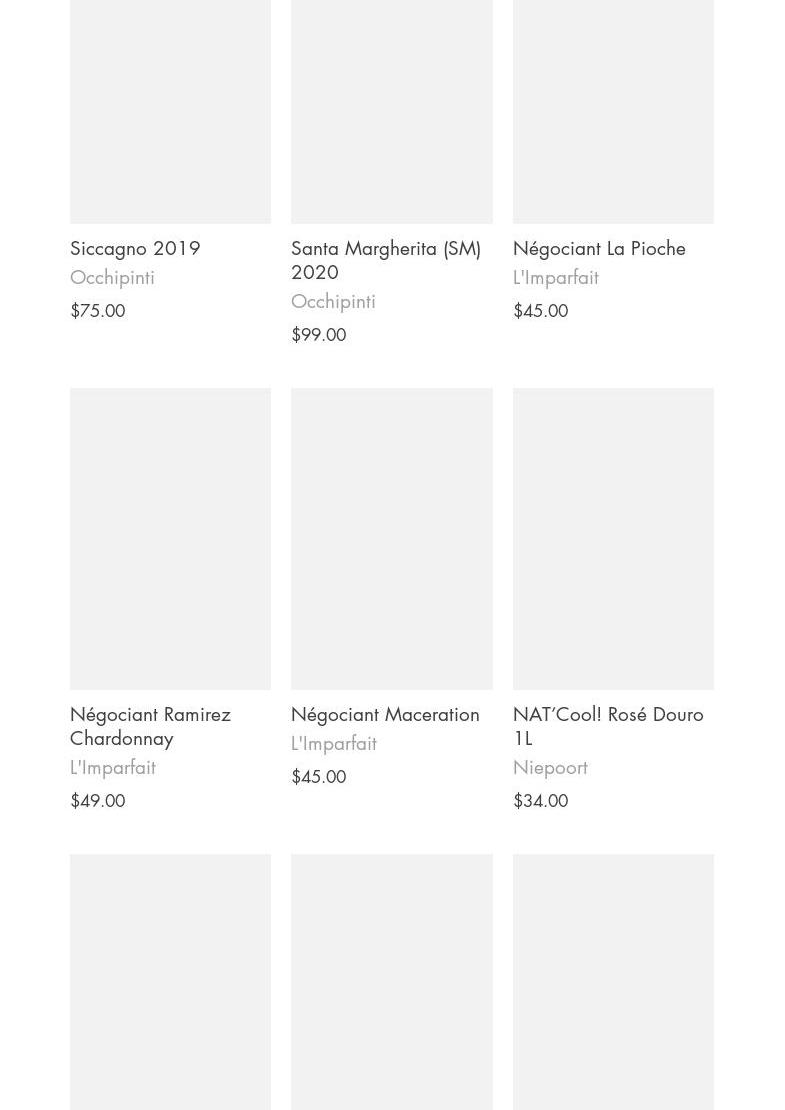The height and width of the screenshot is (1110, 785).
Task: Select Occhipinti vendor under Santa Margherita
Action: pyautogui.click(x=333, y=301)
